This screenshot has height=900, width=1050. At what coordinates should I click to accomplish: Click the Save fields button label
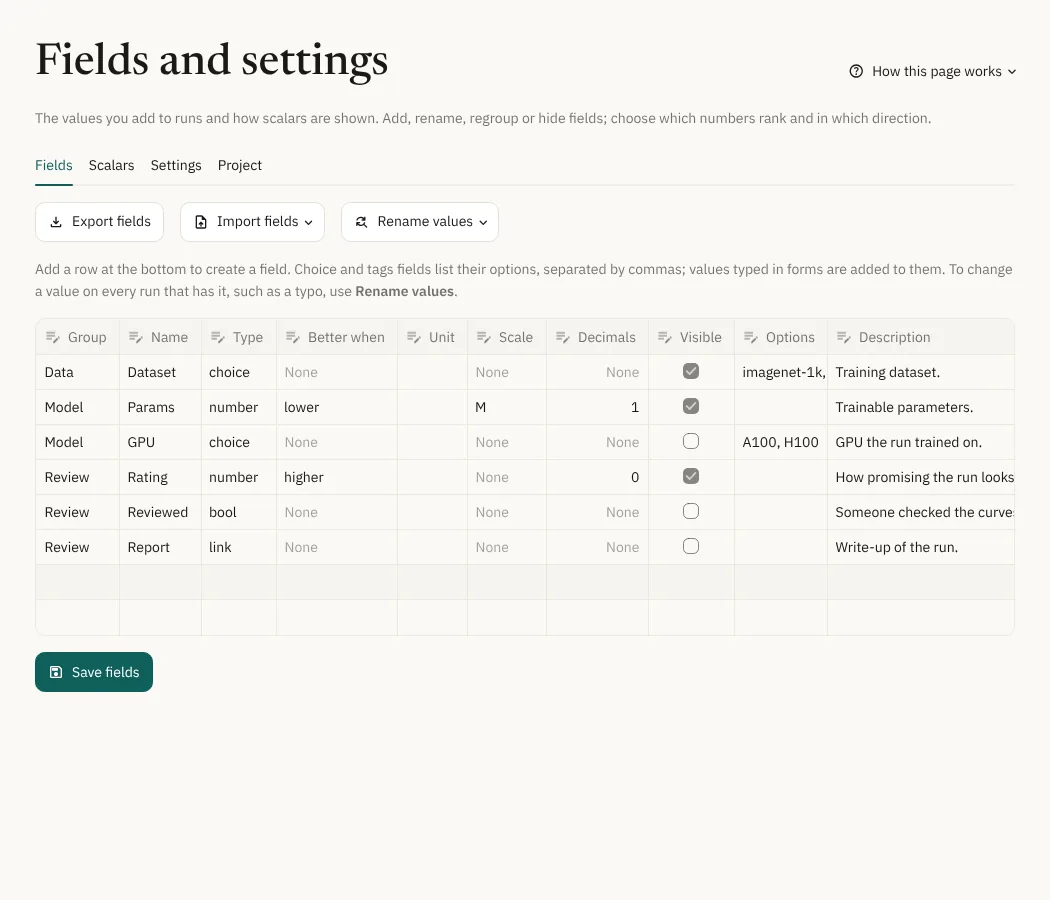105,672
